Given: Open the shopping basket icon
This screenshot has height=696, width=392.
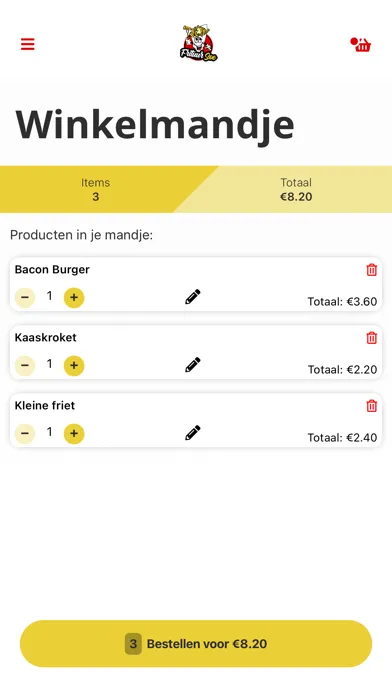Looking at the screenshot, I should click(x=361, y=44).
